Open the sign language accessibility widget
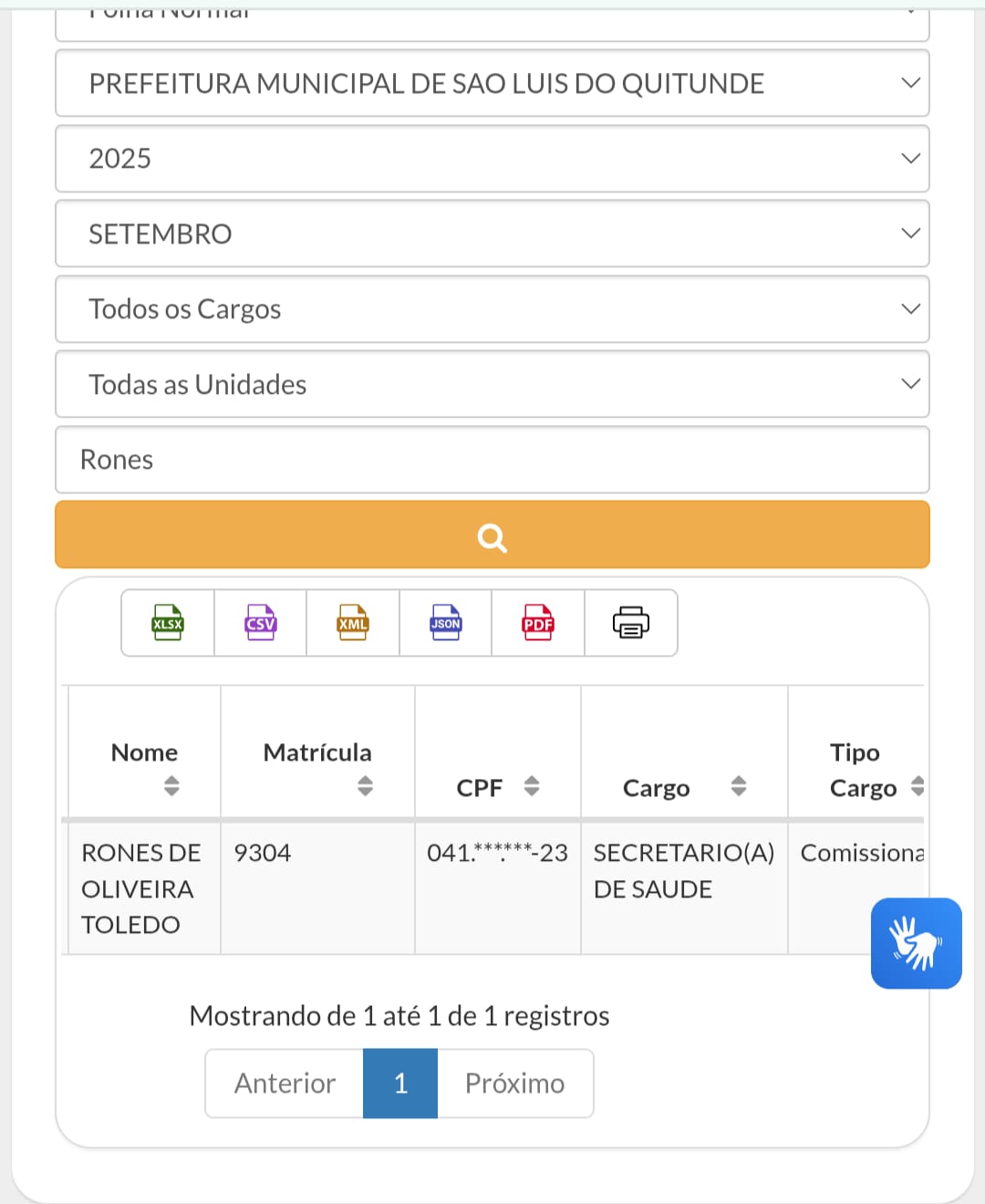985x1204 pixels. click(916, 943)
